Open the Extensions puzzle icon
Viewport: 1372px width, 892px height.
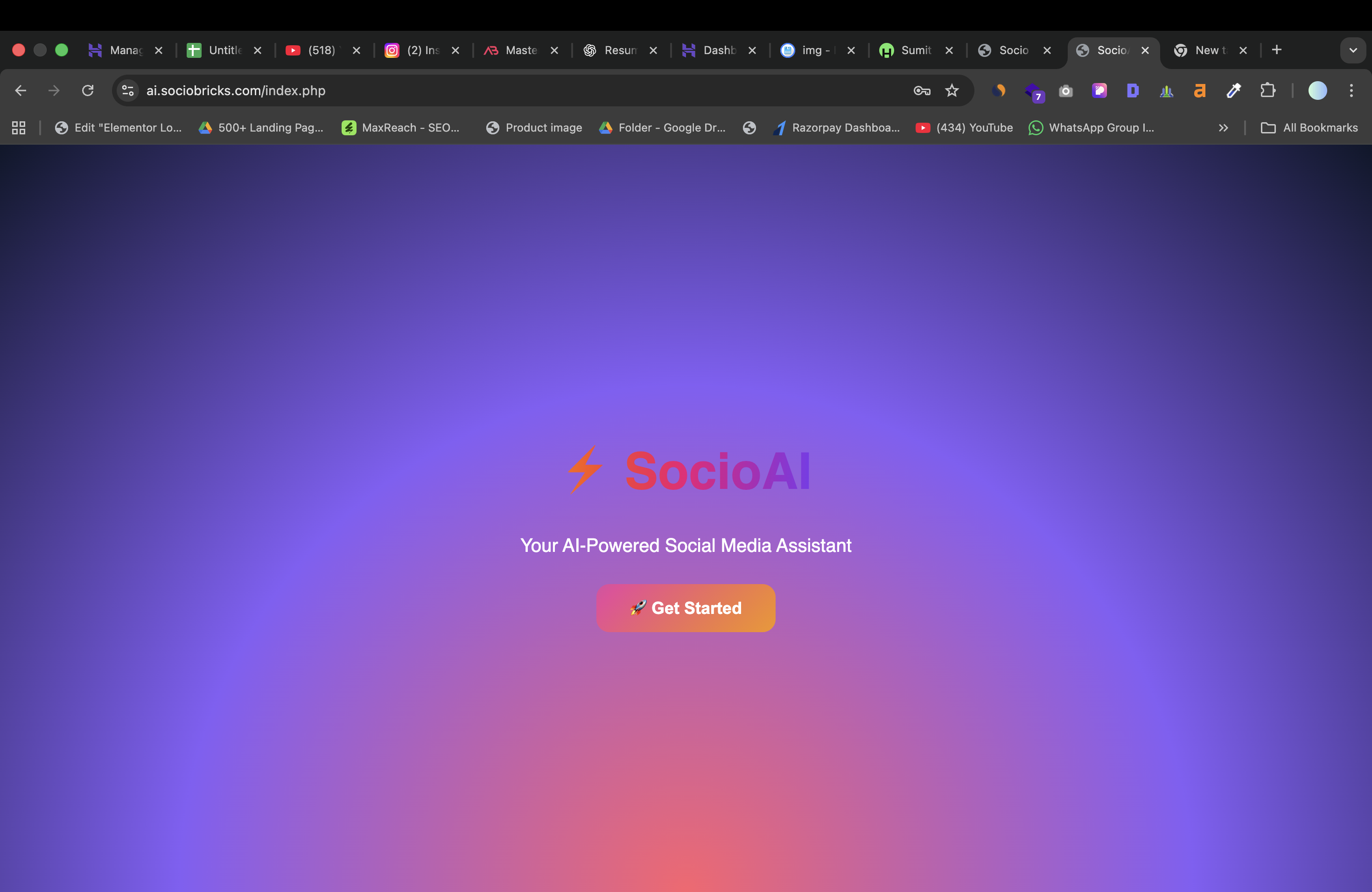pos(1267,91)
